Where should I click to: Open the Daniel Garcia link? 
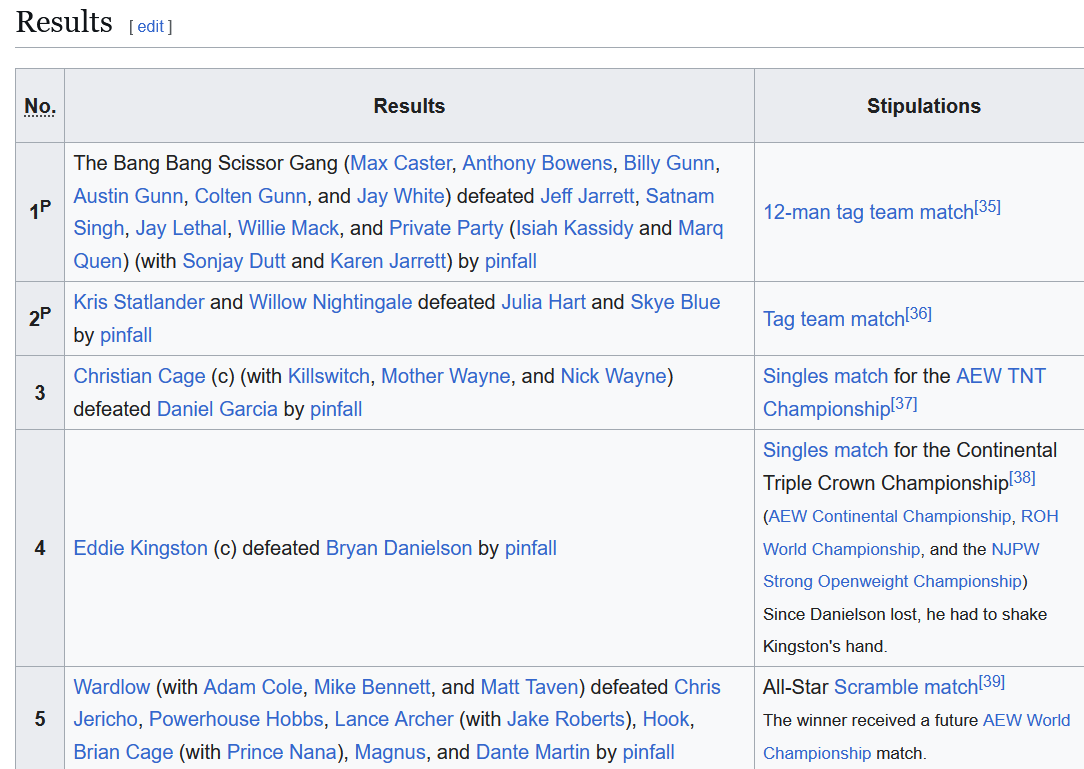pos(217,409)
